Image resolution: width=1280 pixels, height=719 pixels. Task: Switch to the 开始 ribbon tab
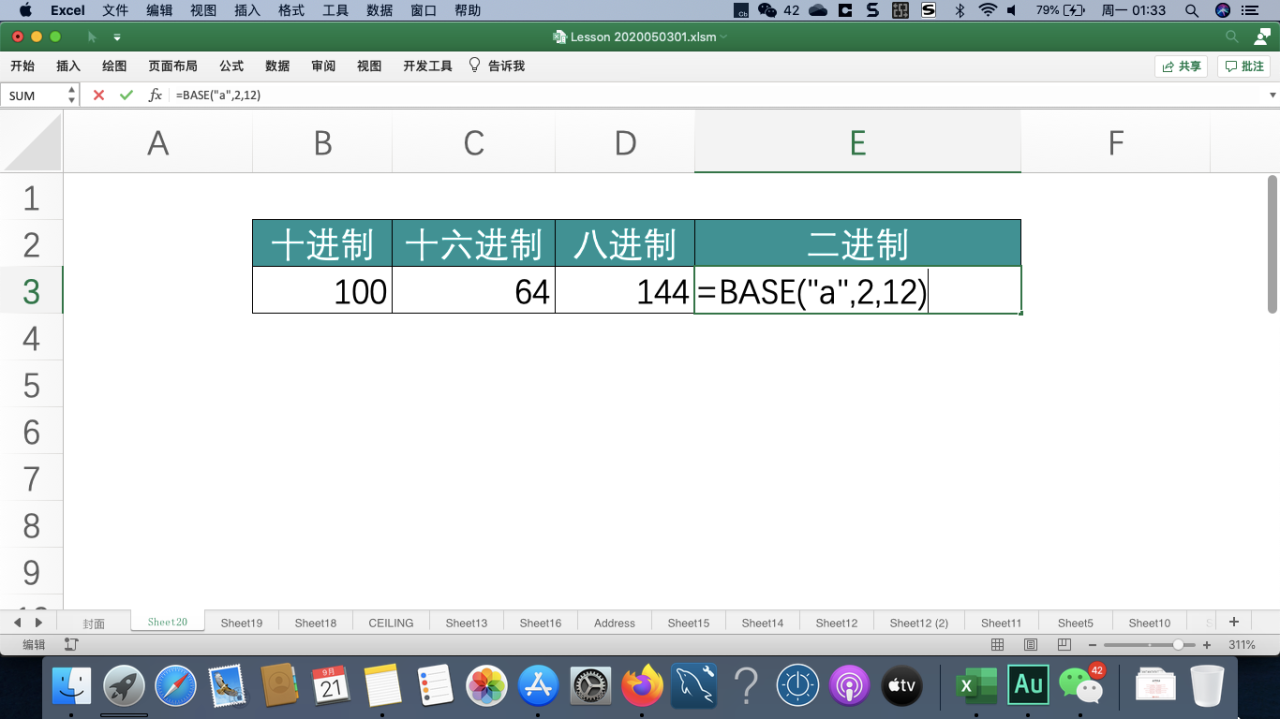pos(22,66)
